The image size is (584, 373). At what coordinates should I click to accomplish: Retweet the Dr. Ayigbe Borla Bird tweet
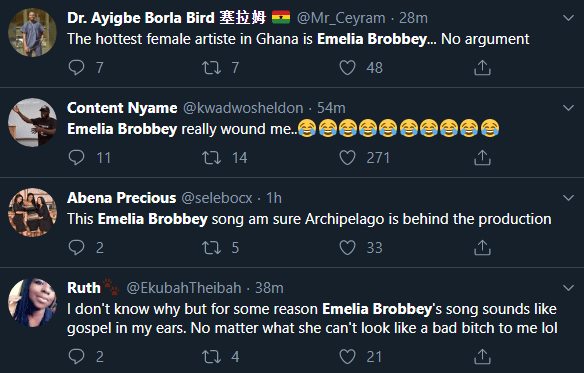pos(211,67)
